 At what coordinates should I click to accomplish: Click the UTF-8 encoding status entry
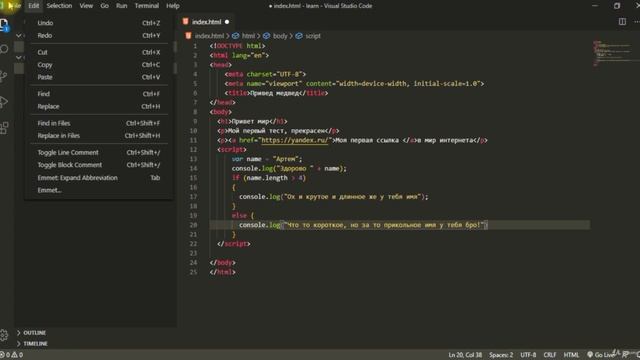click(528, 355)
